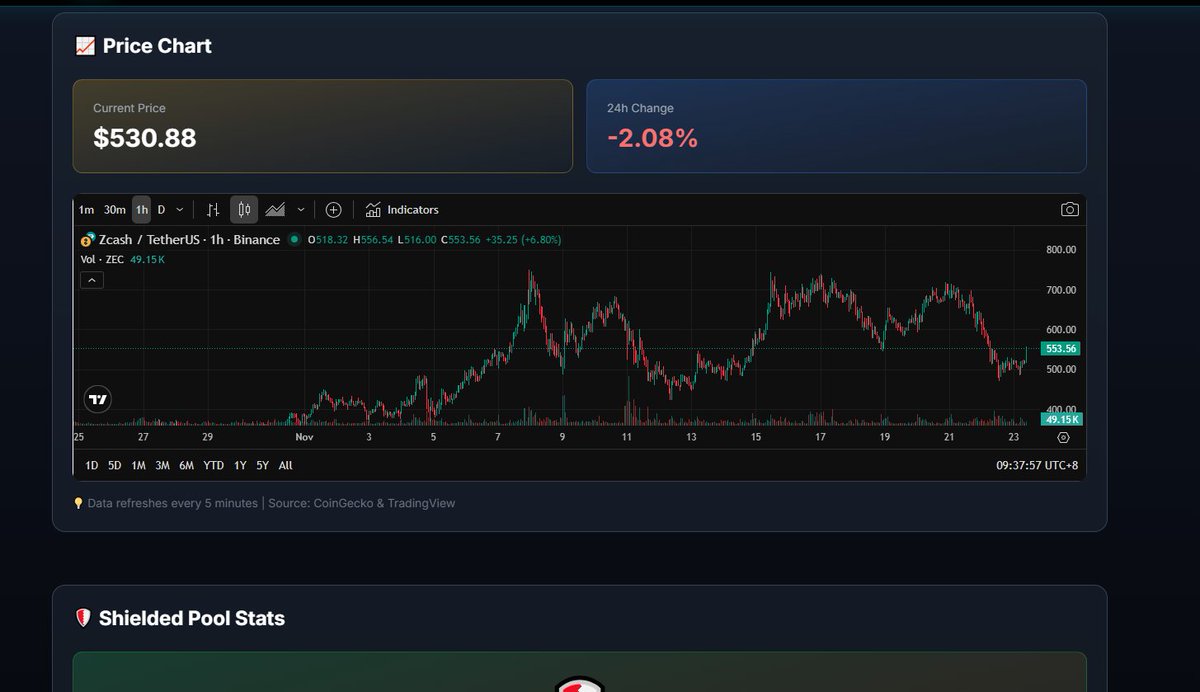Click the 09:37:57 UTC+8 timezone clock
Screen dimensions: 1200x692
tap(1037, 465)
